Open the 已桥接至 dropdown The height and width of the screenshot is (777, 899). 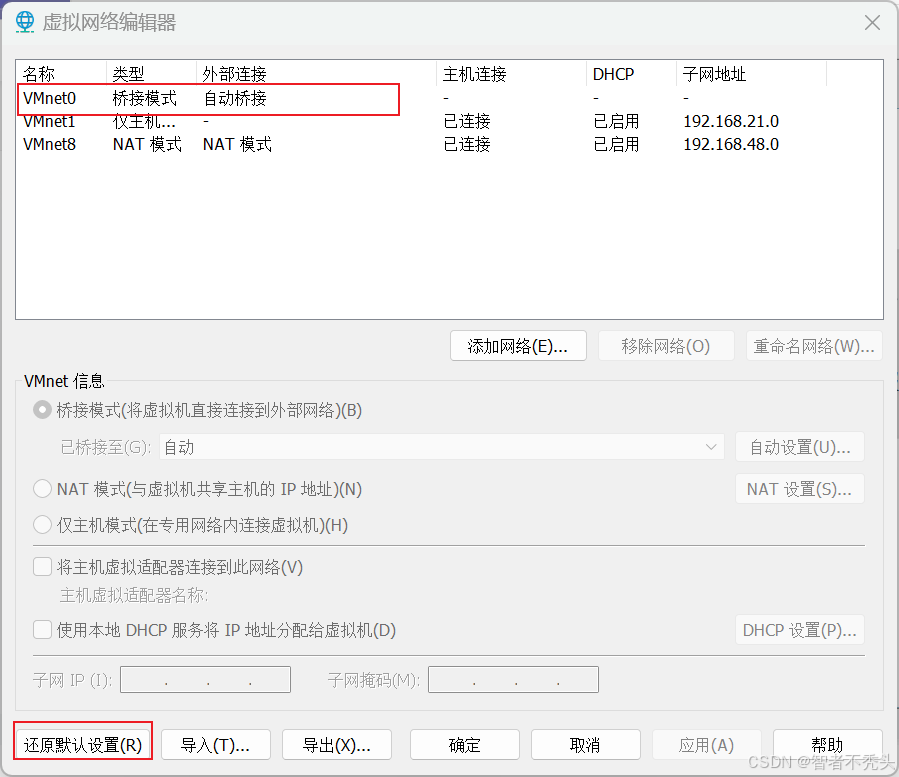point(441,447)
